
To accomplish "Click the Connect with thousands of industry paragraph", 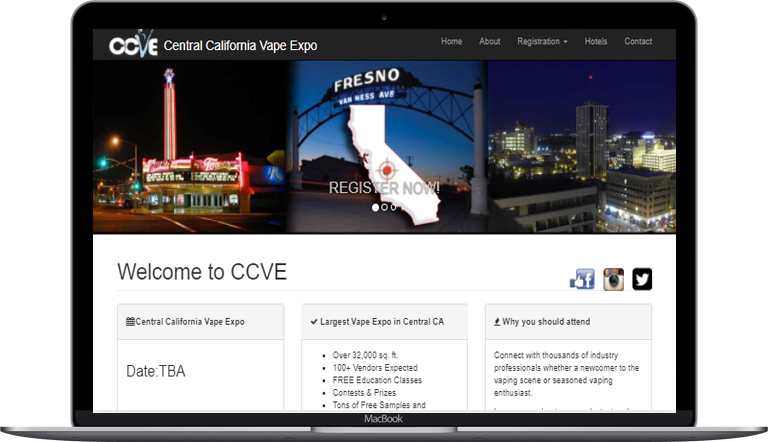I will pyautogui.click(x=567, y=373).
